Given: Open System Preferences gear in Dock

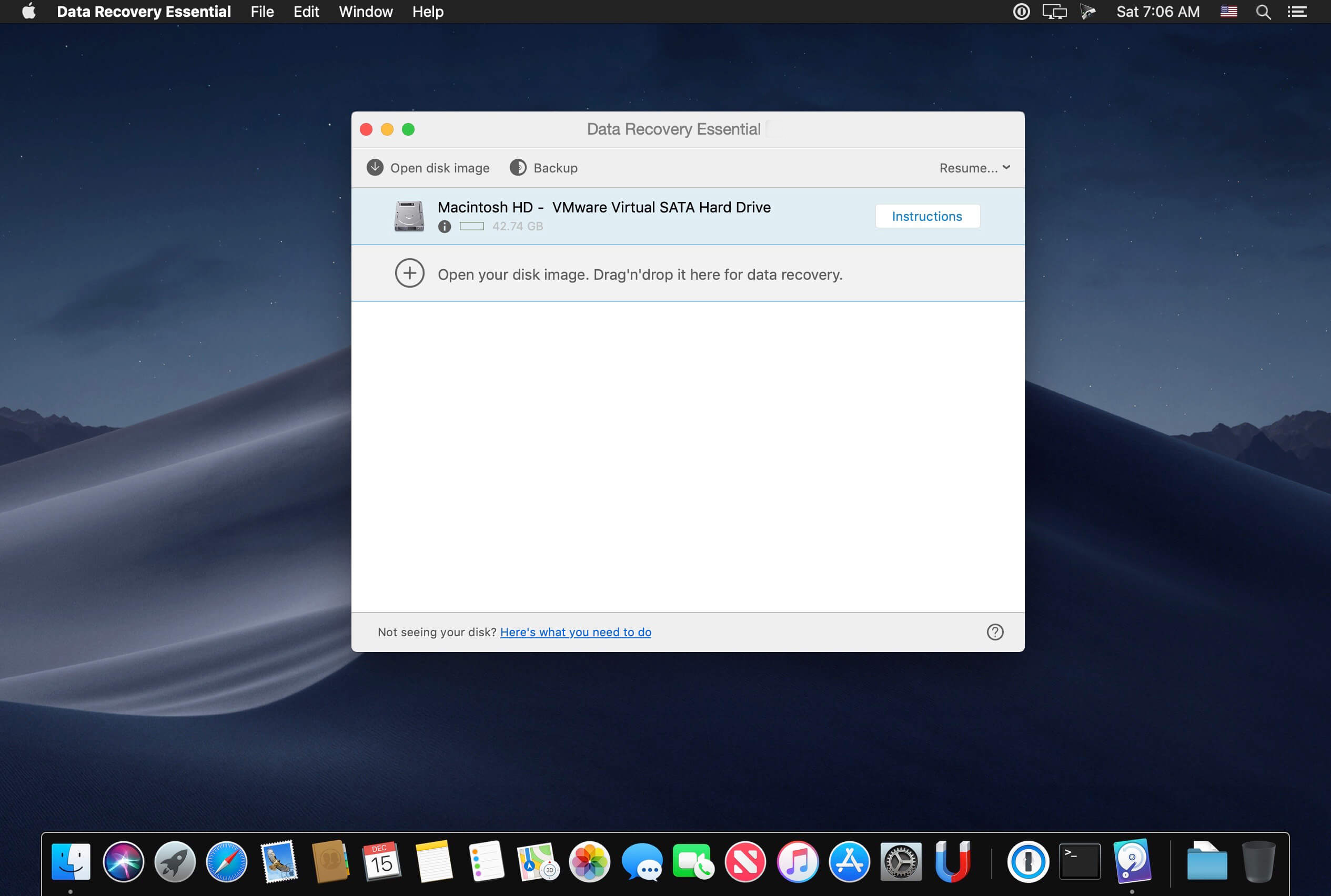Looking at the screenshot, I should point(901,861).
